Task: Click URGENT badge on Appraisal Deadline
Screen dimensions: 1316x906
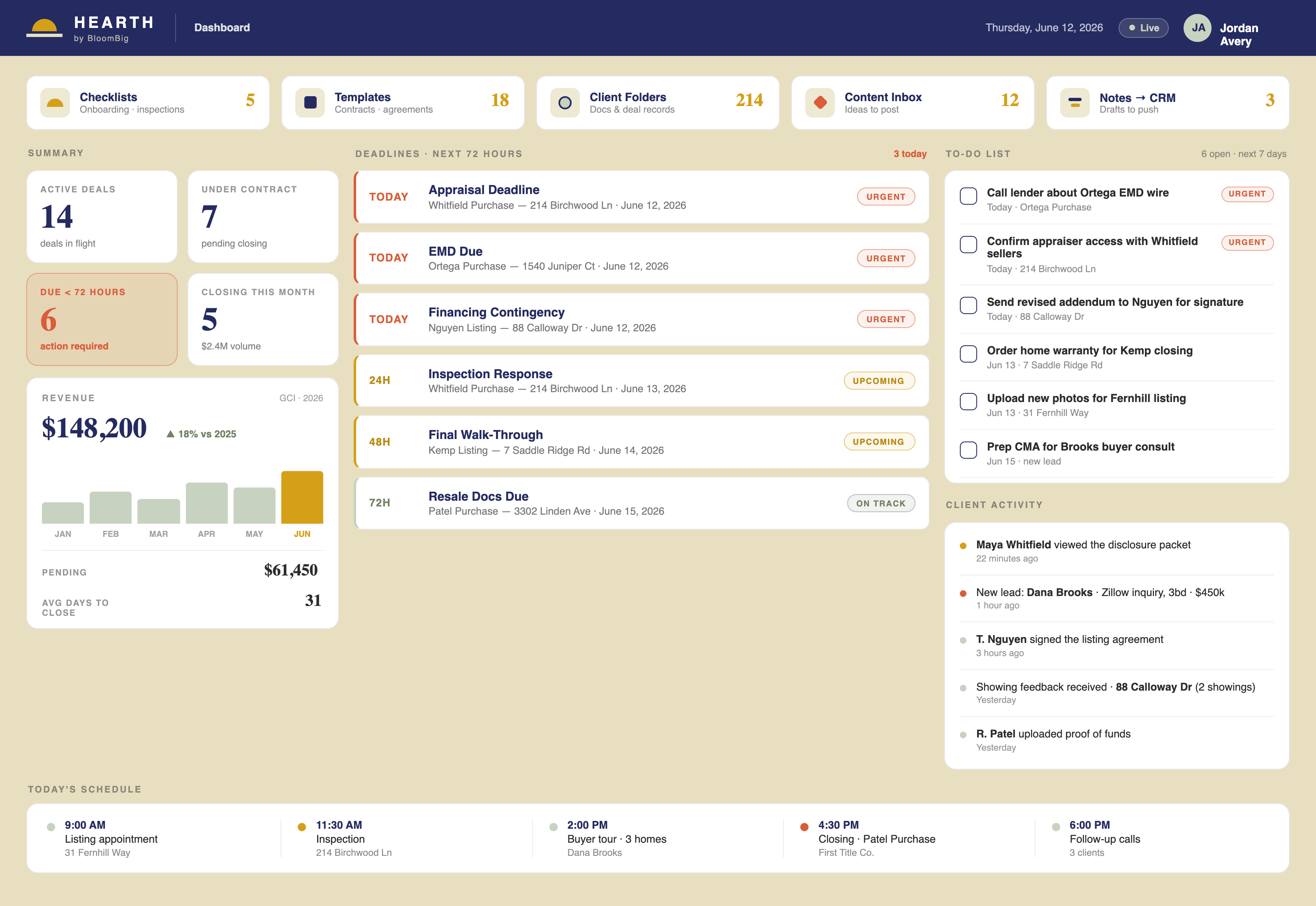Action: point(886,197)
